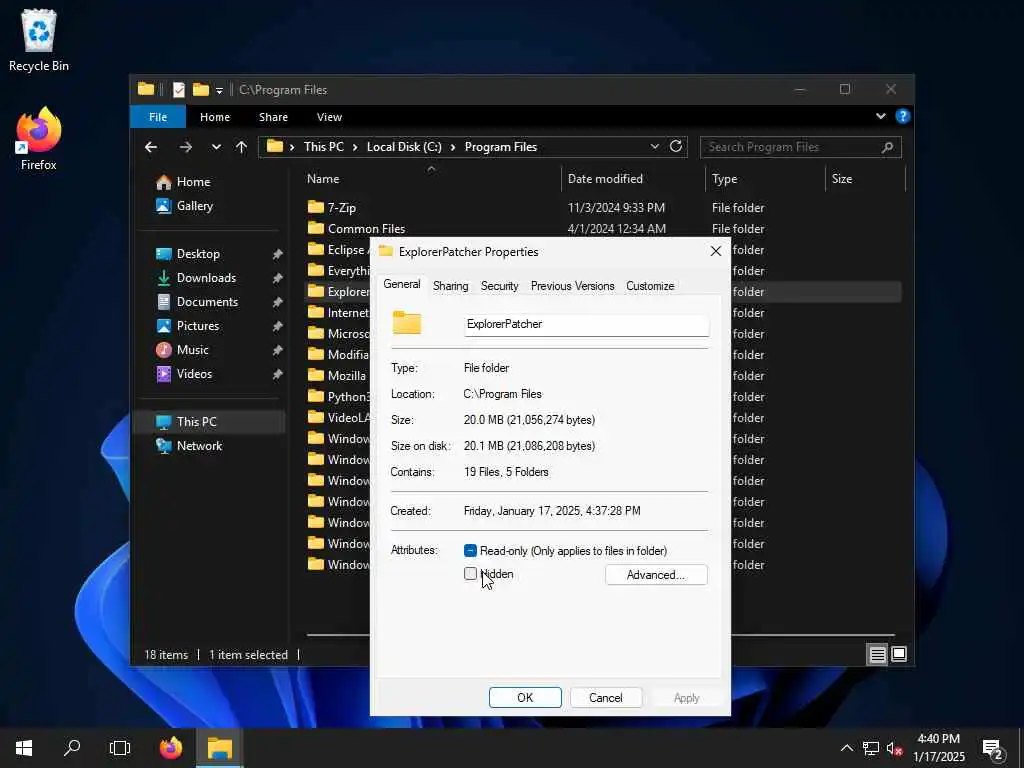Switch to Customize tab in Properties
The height and width of the screenshot is (768, 1024).
point(650,286)
